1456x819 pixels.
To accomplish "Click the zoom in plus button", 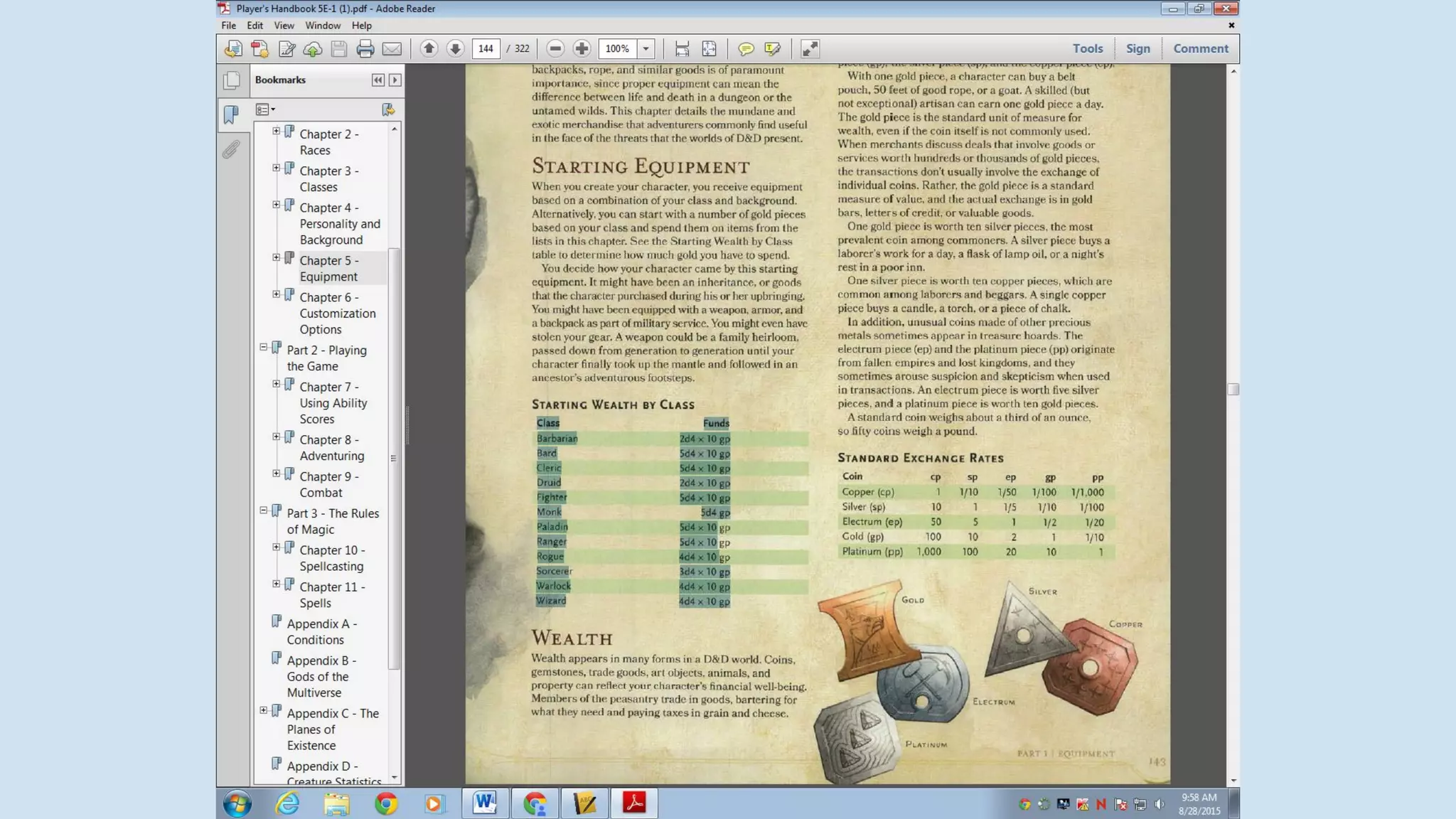I will coord(582,48).
